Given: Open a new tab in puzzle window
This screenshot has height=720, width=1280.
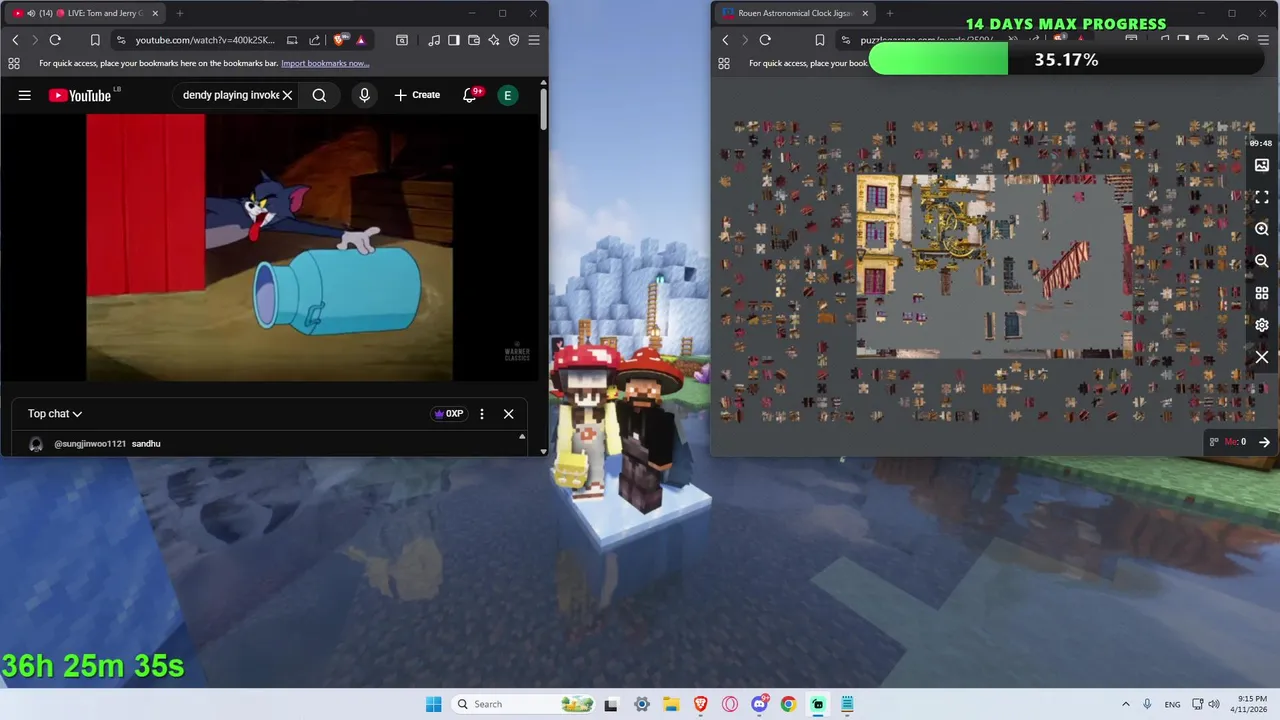Looking at the screenshot, I should [x=890, y=13].
